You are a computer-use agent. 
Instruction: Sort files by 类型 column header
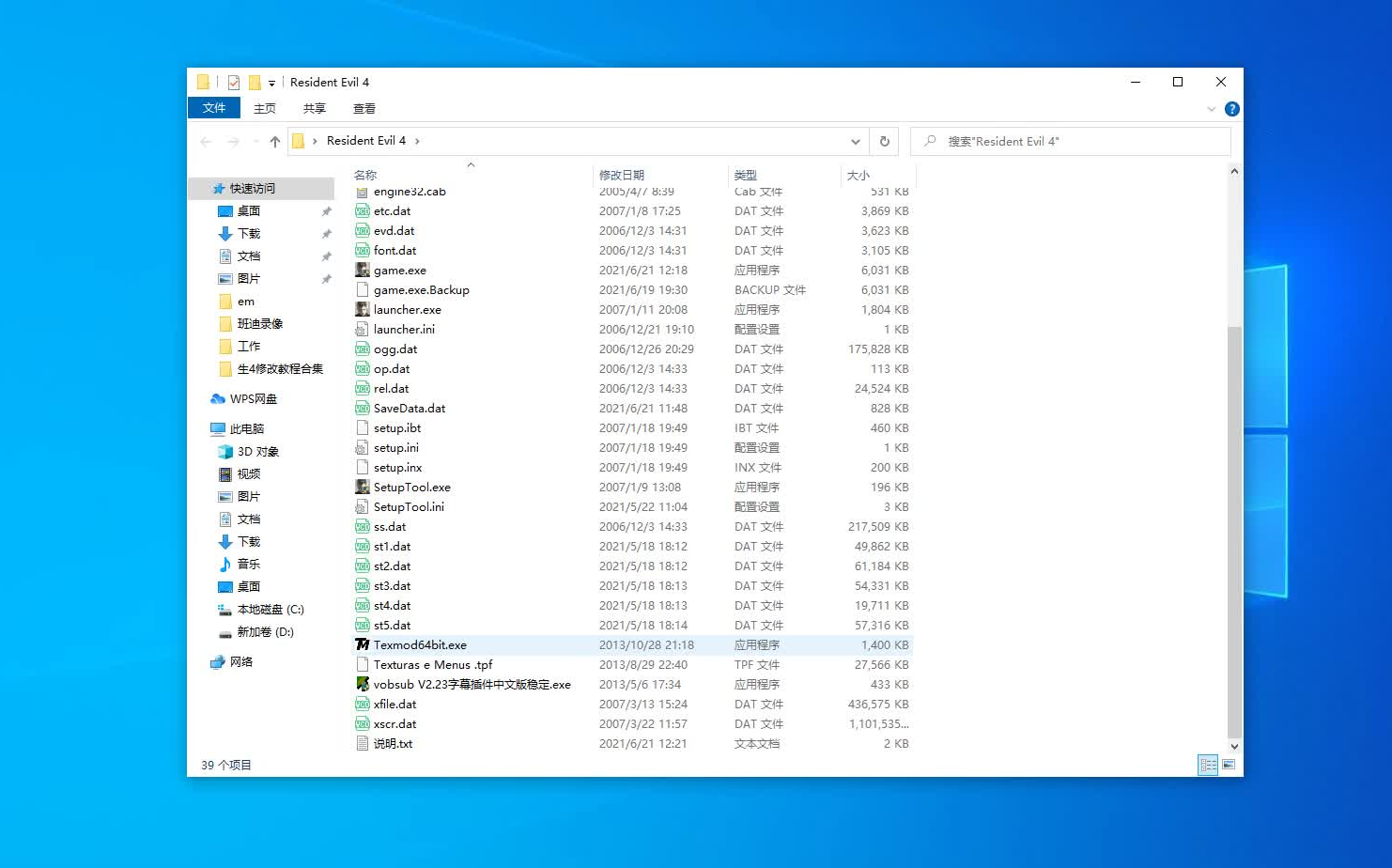[745, 175]
